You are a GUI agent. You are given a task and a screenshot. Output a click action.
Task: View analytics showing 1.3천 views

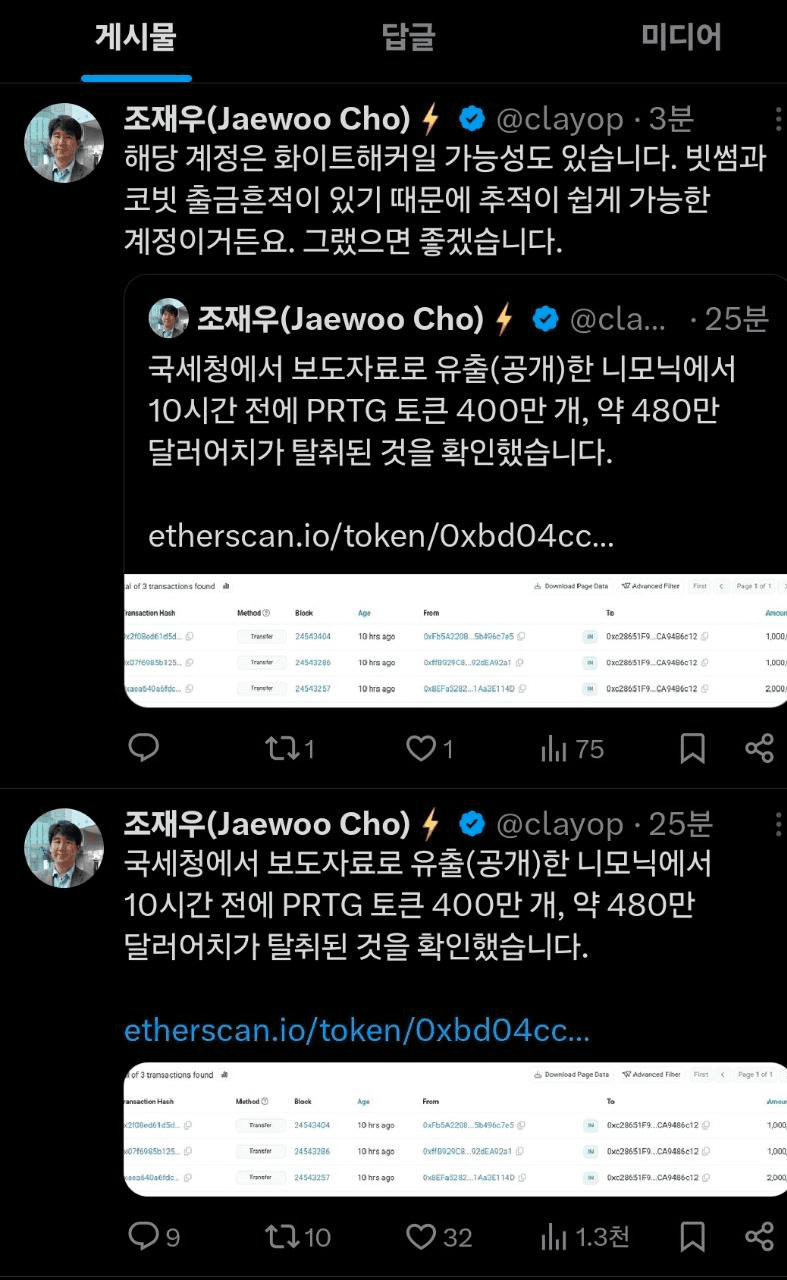(x=585, y=1237)
